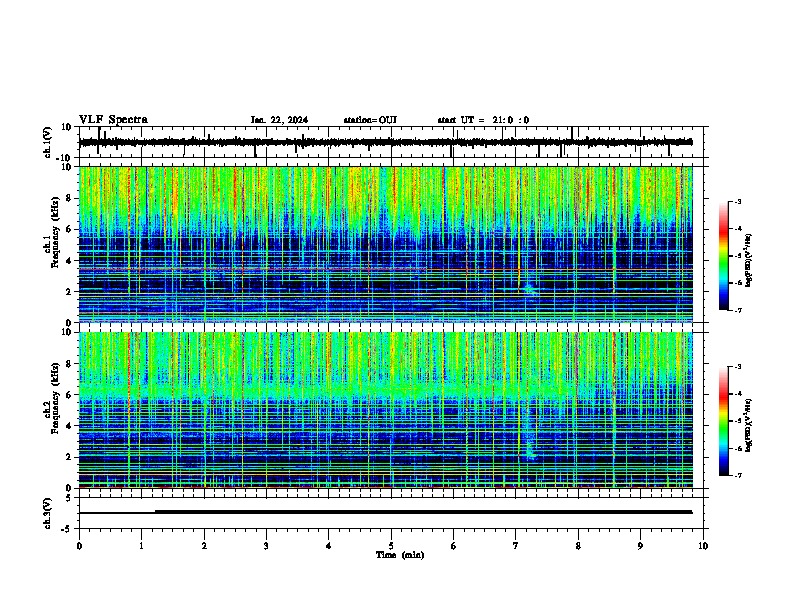Click the time axis tick label "2"
Screen dimensions: 792x612
204,546
